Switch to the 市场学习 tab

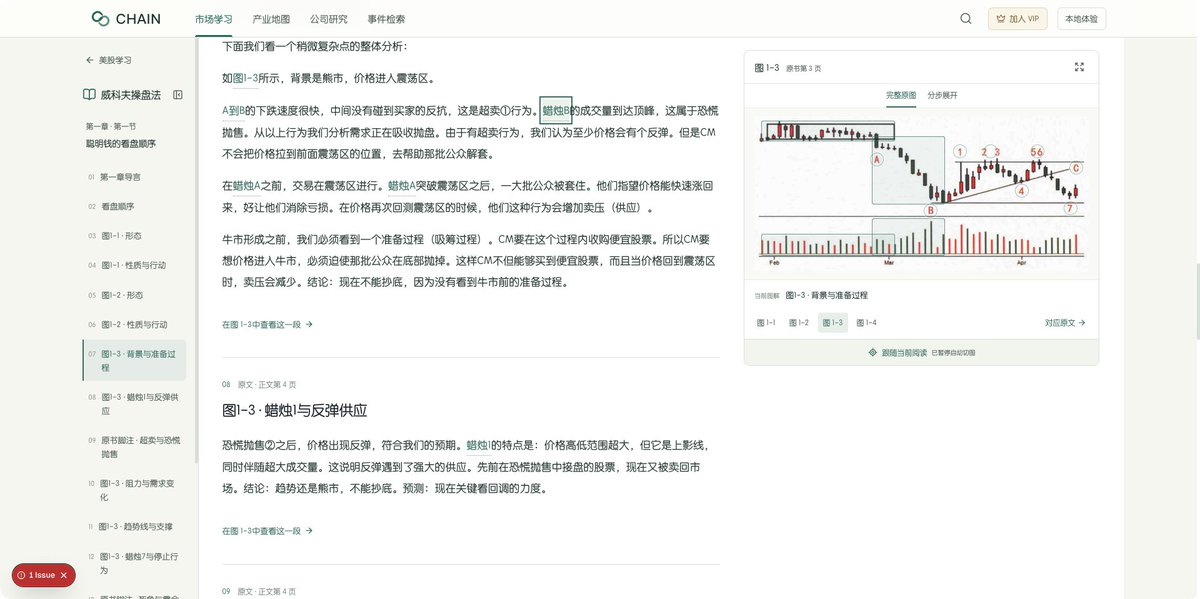click(214, 19)
